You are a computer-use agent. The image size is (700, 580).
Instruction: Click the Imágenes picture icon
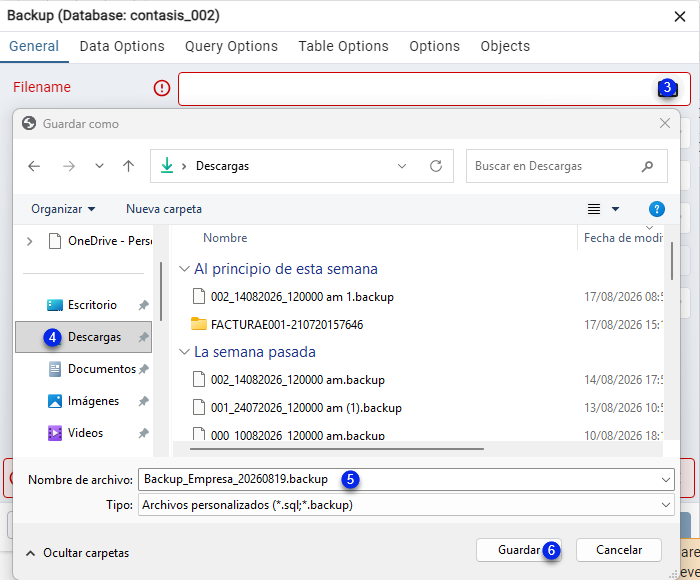pyautogui.click(x=55, y=401)
